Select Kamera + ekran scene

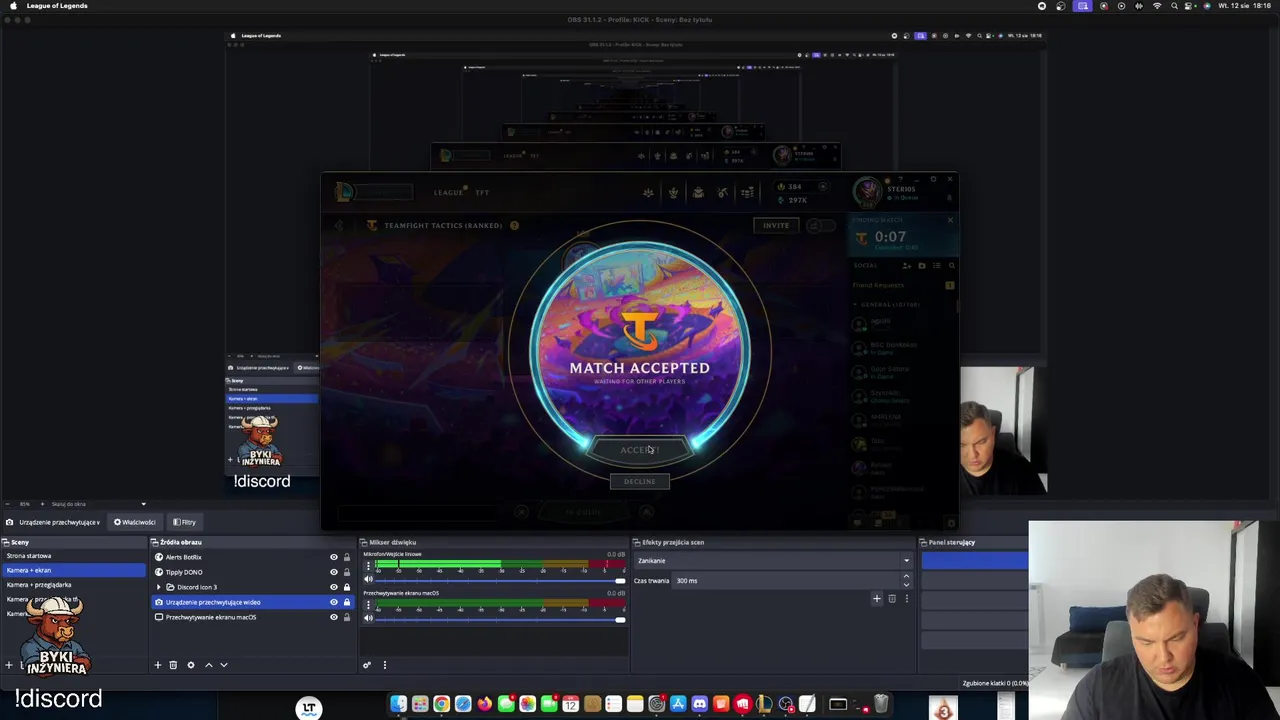73,570
